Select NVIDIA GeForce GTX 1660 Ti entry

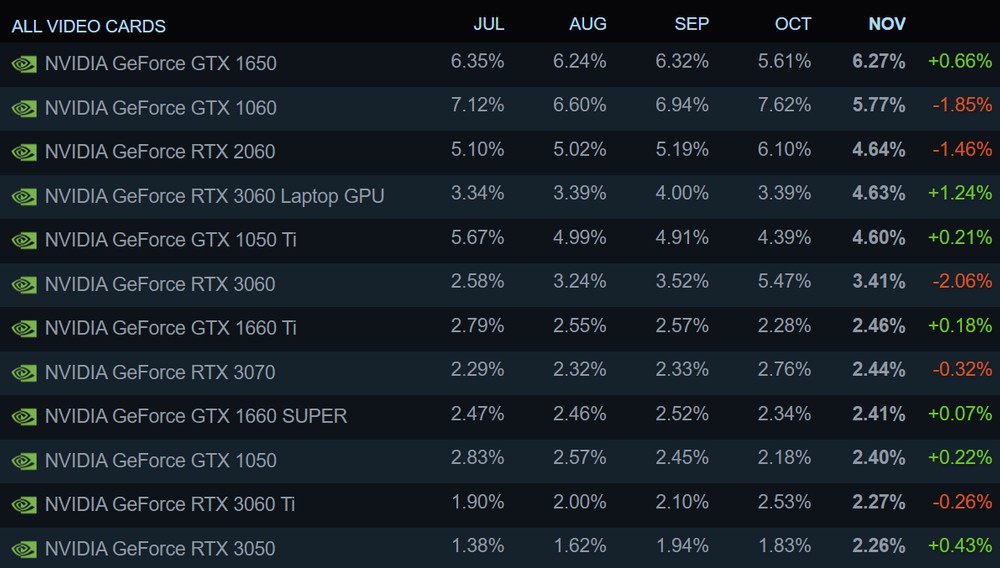point(171,328)
